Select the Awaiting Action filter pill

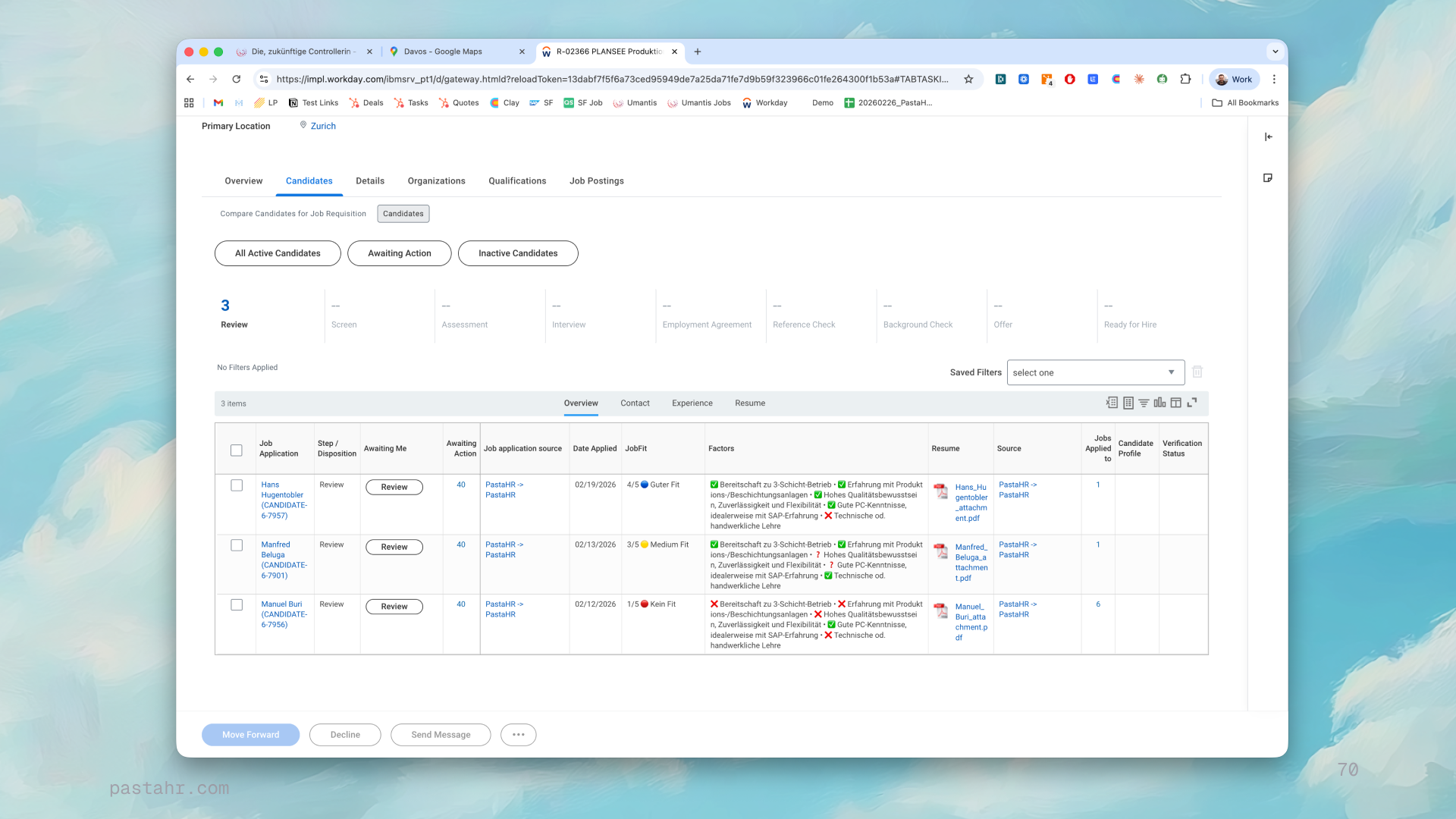point(399,253)
